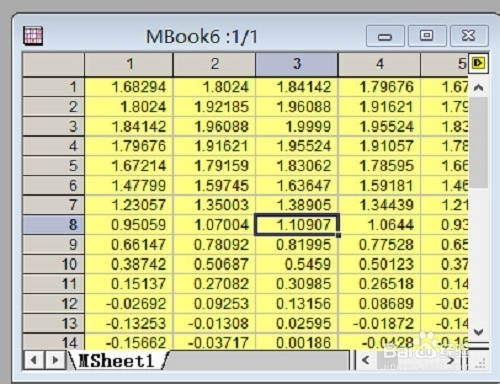Viewport: 500px width, 384px height.
Task: Click the cell containing 1.47799
Action: click(129, 185)
